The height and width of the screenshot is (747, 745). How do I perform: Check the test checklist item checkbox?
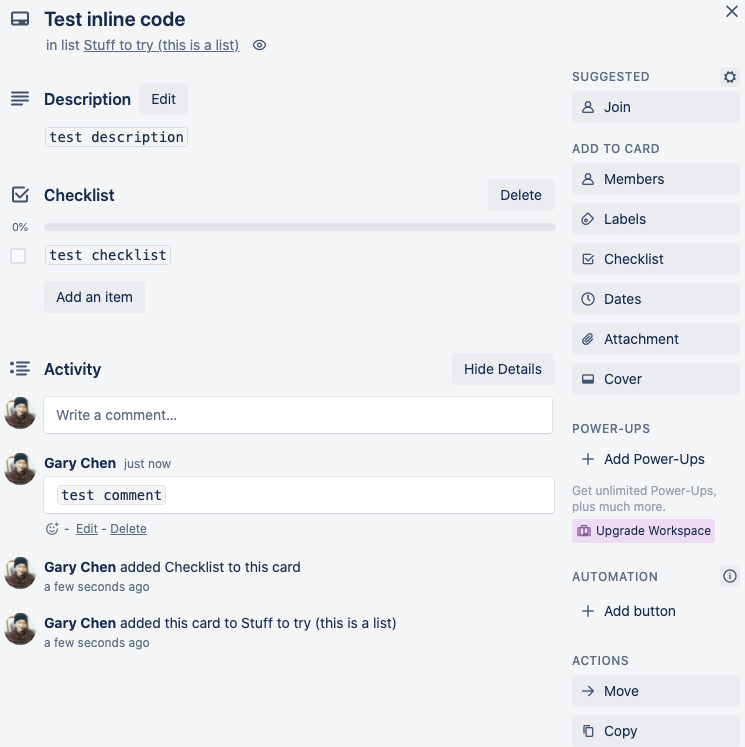(18, 256)
